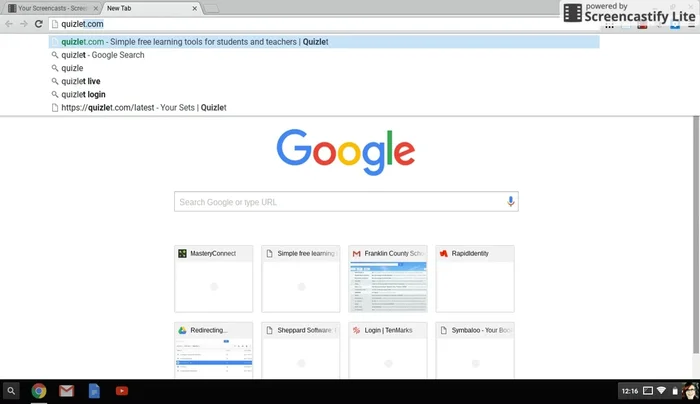The width and height of the screenshot is (700, 404).
Task: Launch YouTube from the shelf
Action: pyautogui.click(x=121, y=391)
